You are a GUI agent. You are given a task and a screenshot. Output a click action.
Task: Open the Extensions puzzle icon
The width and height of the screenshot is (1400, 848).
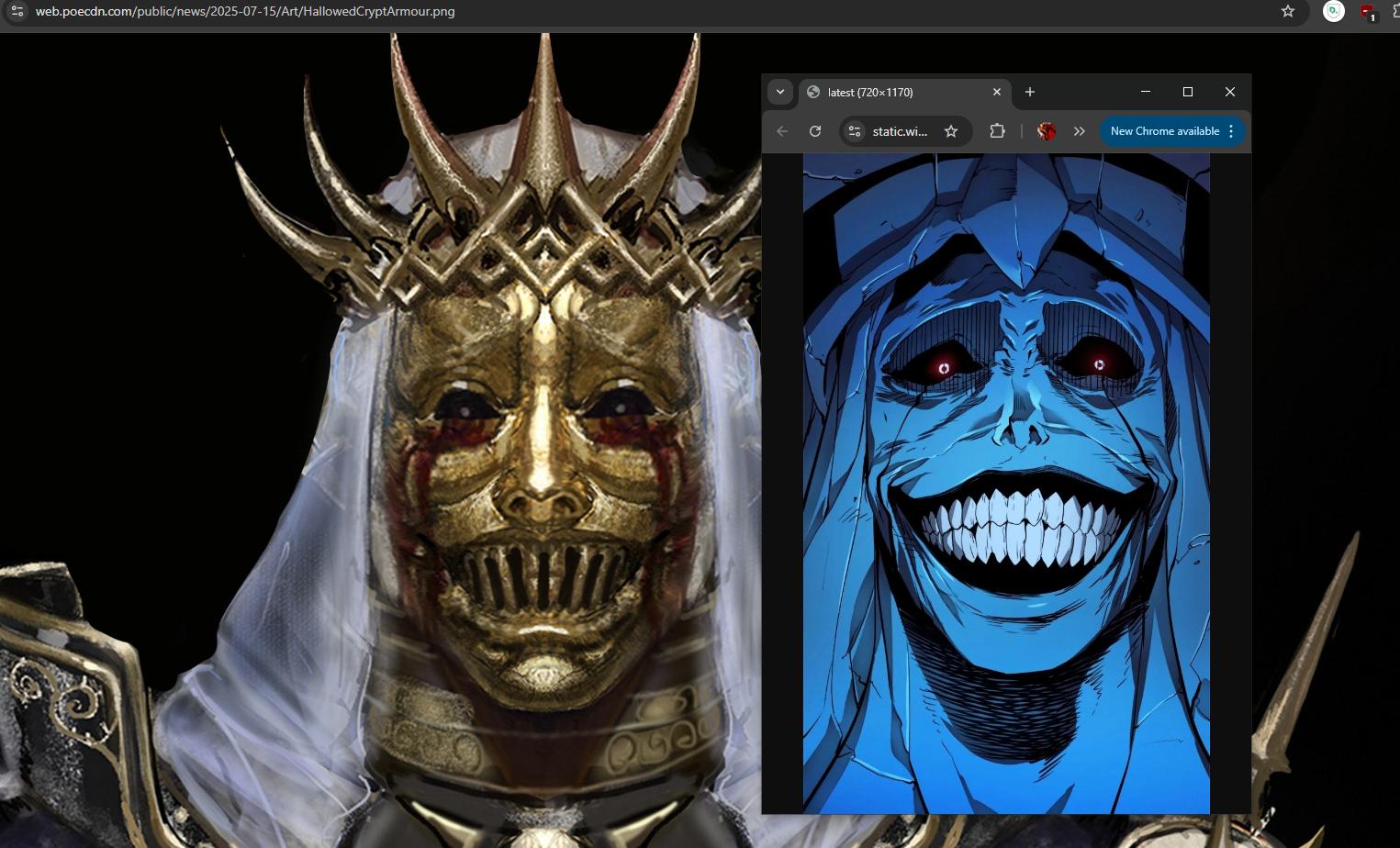(x=997, y=131)
